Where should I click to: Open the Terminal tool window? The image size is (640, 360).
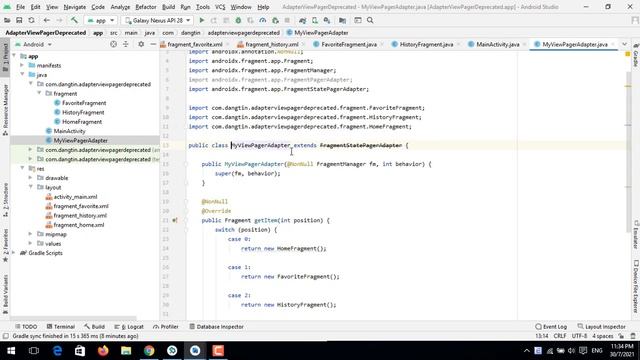61,327
